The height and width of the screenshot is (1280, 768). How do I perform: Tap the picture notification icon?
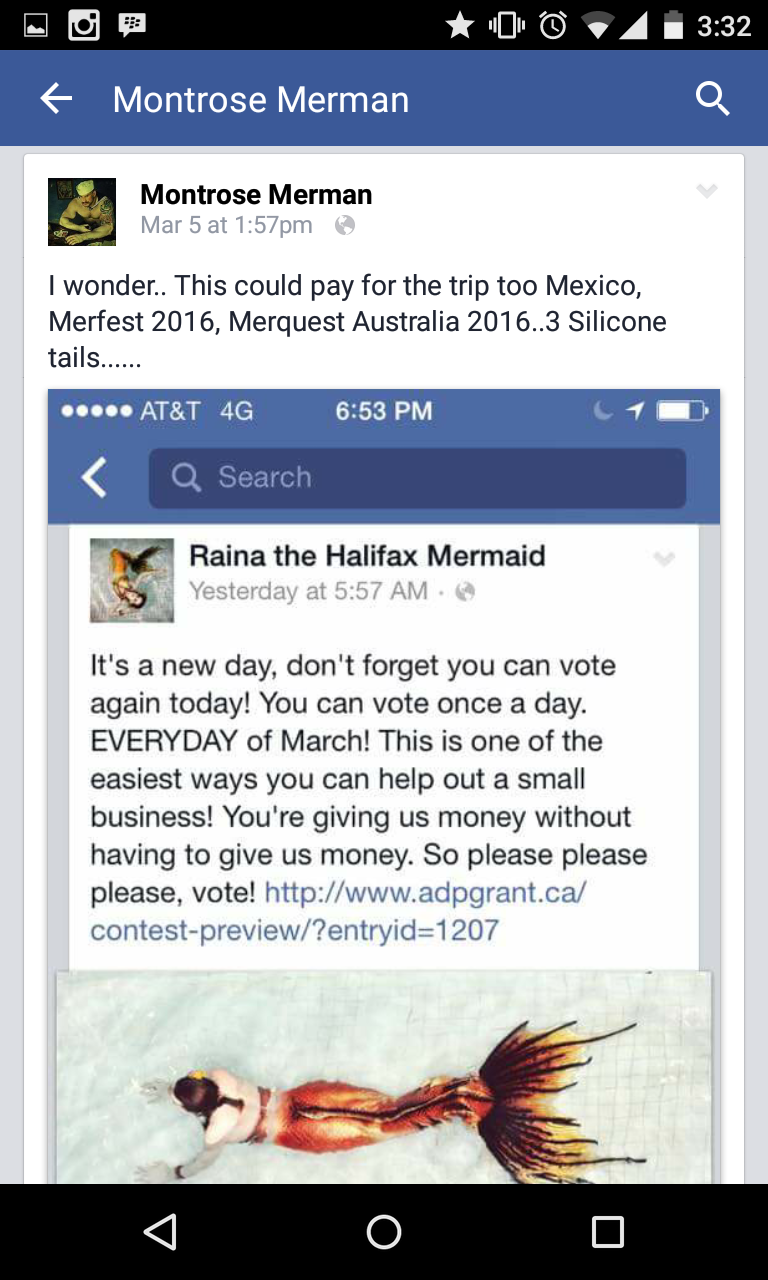pyautogui.click(x=36, y=25)
